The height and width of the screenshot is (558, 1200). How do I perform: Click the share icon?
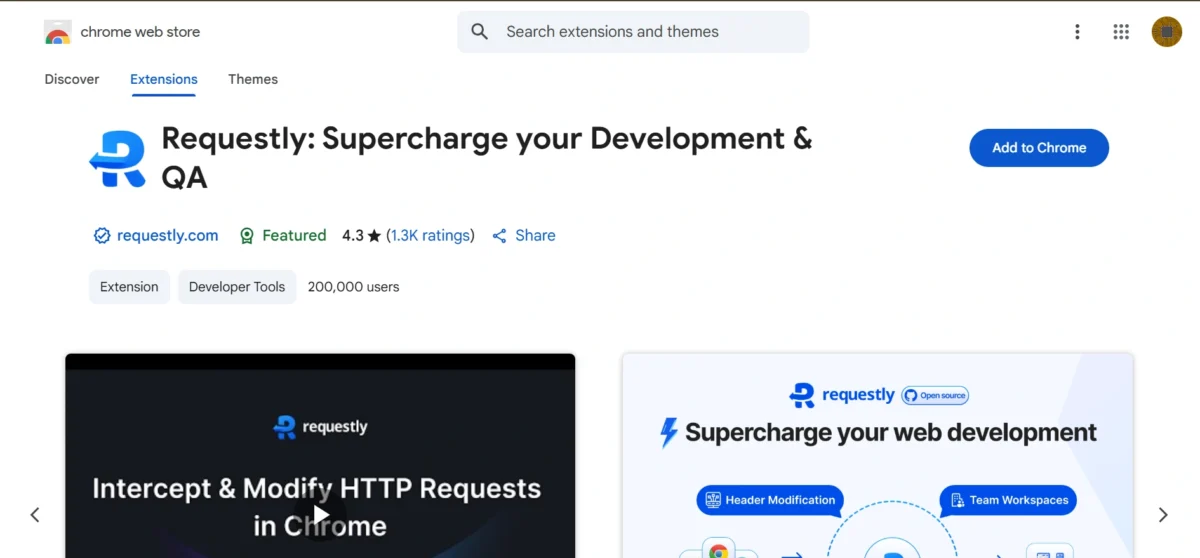(x=499, y=236)
